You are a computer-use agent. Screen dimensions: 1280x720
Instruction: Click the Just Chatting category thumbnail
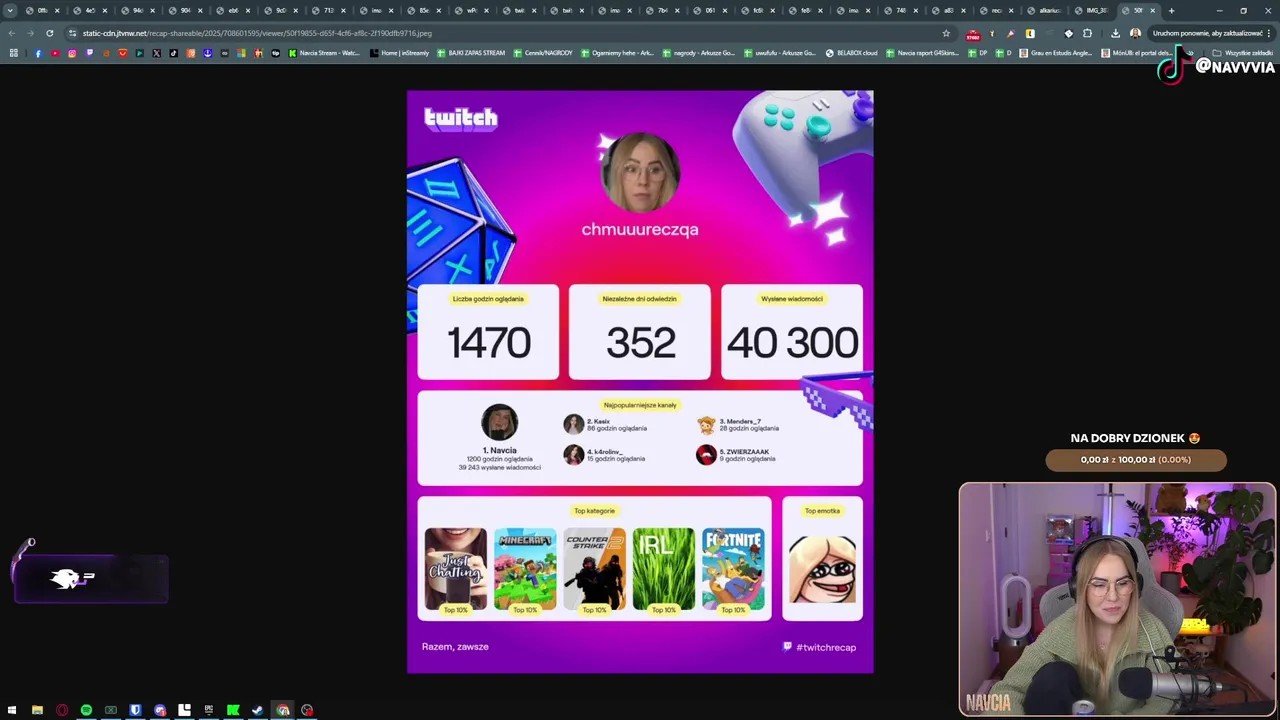[x=456, y=568]
